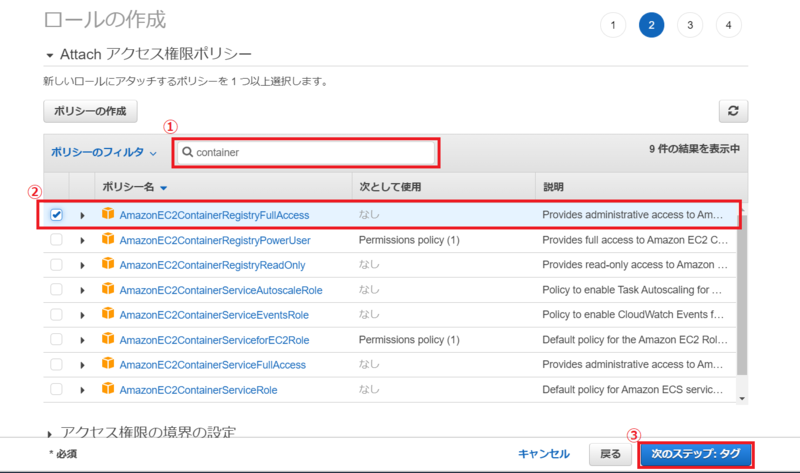
Task: Click the policy icon beside AmazonEC2ContainerRegistryReadOnly
Action: click(108, 263)
